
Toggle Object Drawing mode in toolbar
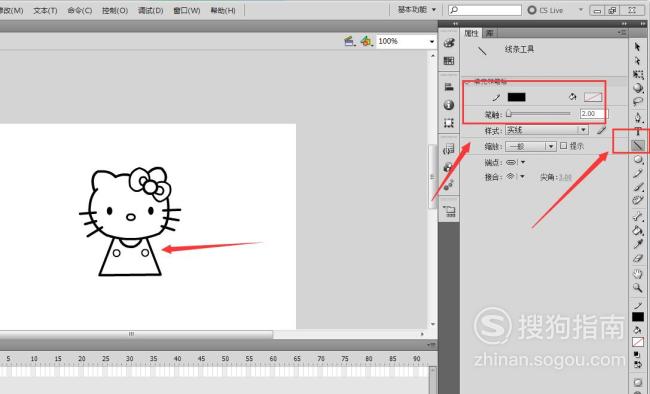[x=638, y=382]
